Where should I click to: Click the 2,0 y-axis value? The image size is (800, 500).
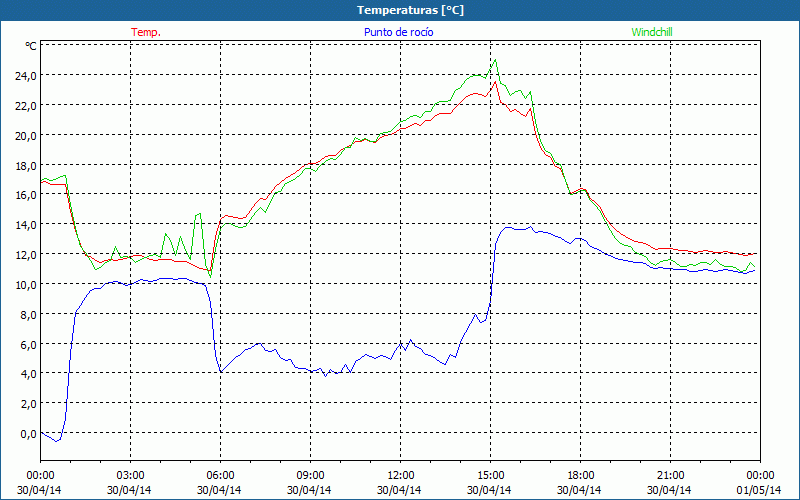point(28,404)
